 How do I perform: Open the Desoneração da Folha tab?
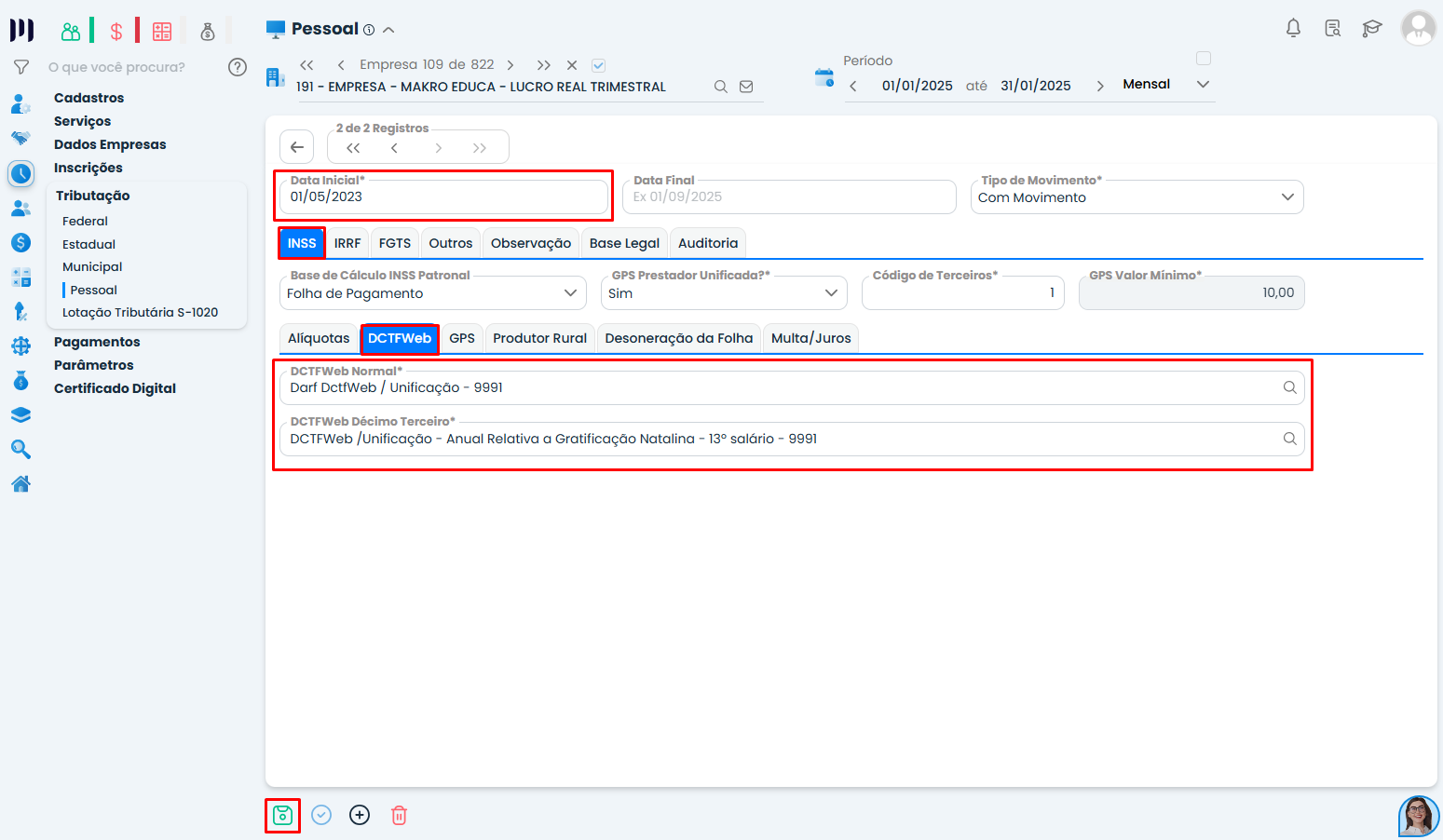point(678,338)
